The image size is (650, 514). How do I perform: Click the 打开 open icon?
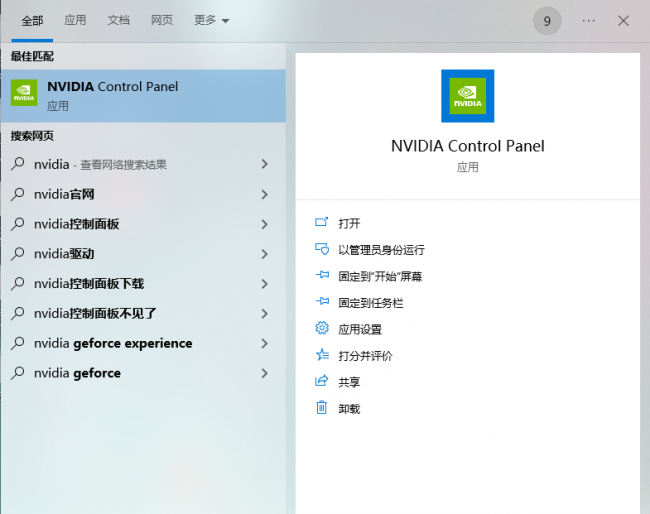point(322,222)
